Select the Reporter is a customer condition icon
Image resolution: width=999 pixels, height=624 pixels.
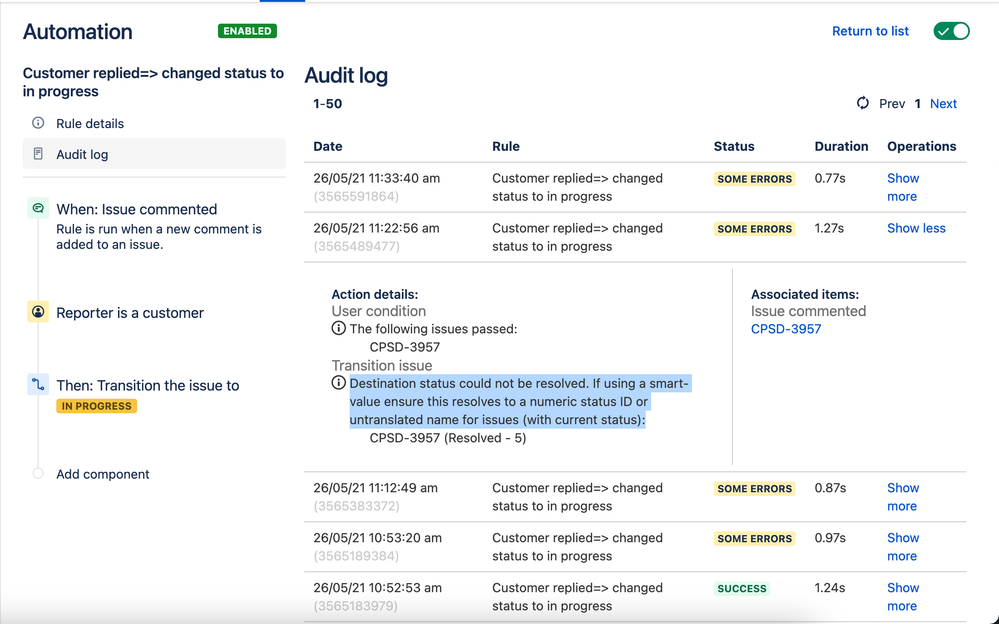[x=38, y=312]
